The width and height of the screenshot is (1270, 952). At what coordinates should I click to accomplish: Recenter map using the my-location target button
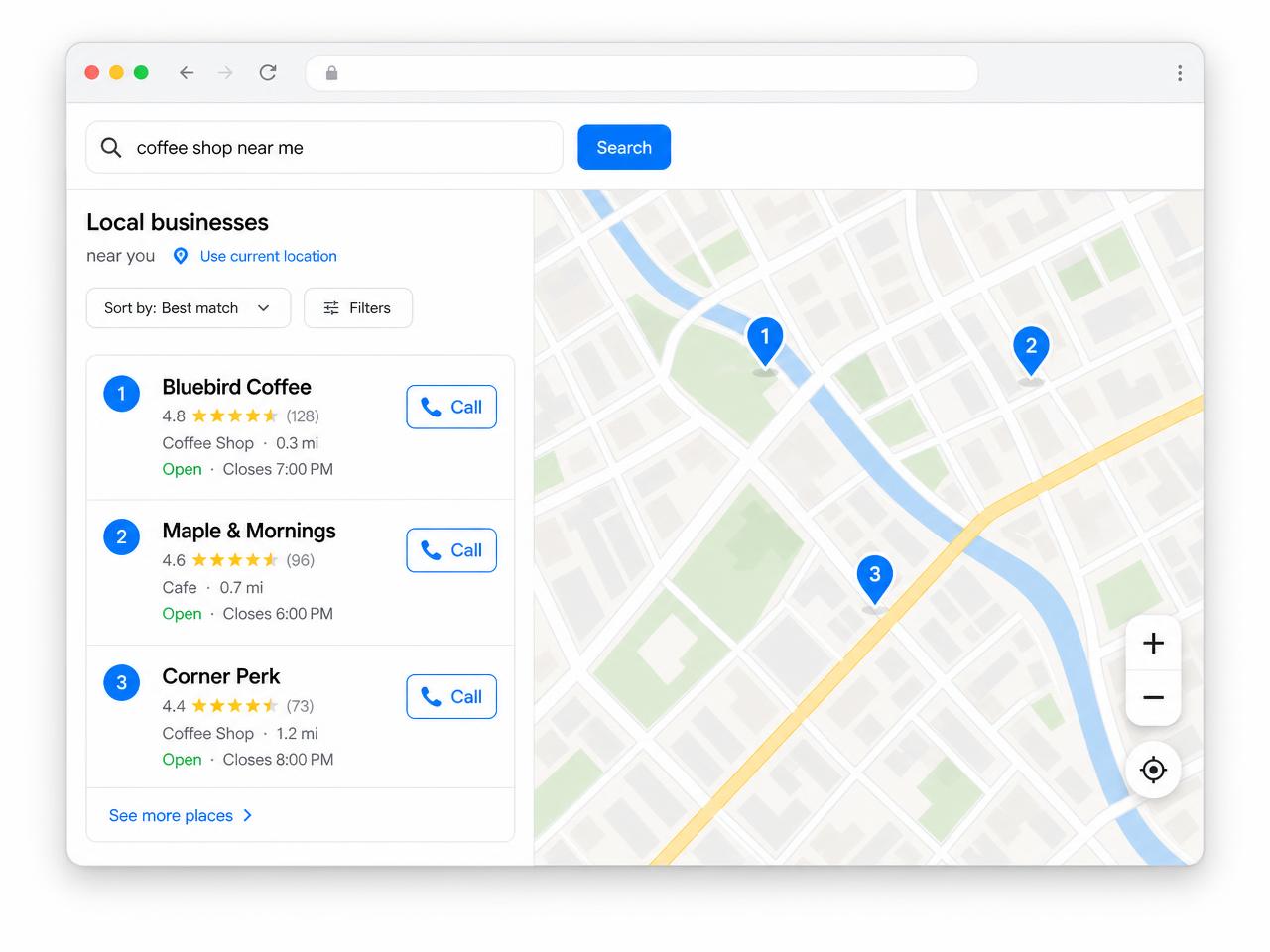tap(1153, 770)
